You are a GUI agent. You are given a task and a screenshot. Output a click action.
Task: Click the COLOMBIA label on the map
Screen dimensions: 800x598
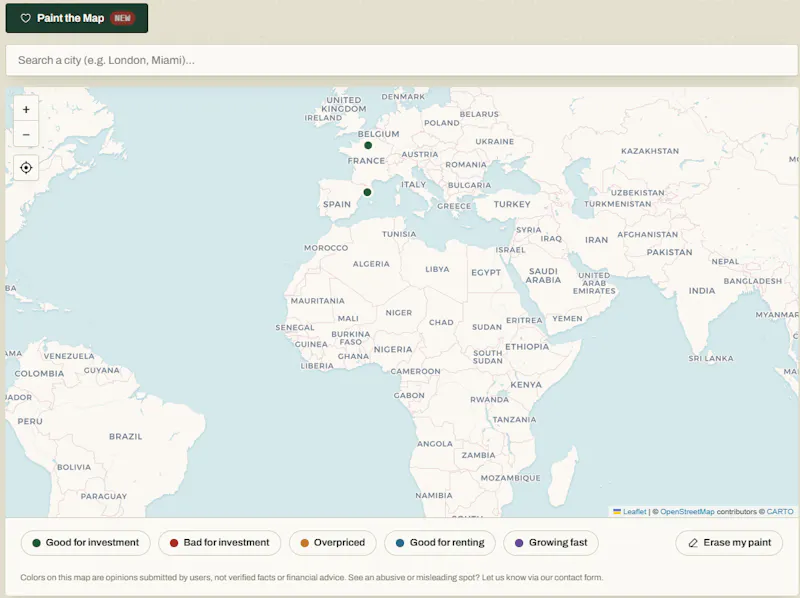tap(39, 373)
